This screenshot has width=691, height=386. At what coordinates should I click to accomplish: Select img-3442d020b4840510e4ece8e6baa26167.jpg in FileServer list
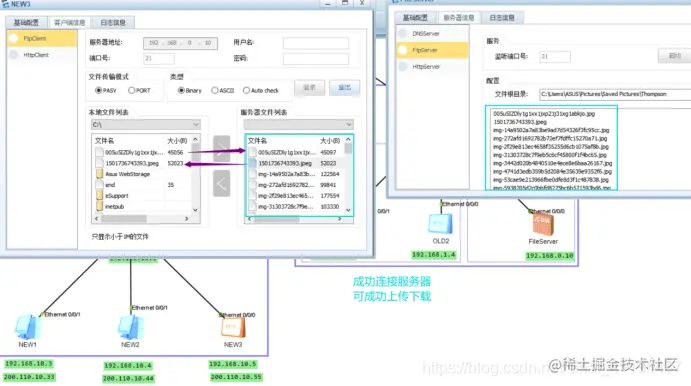point(552,163)
